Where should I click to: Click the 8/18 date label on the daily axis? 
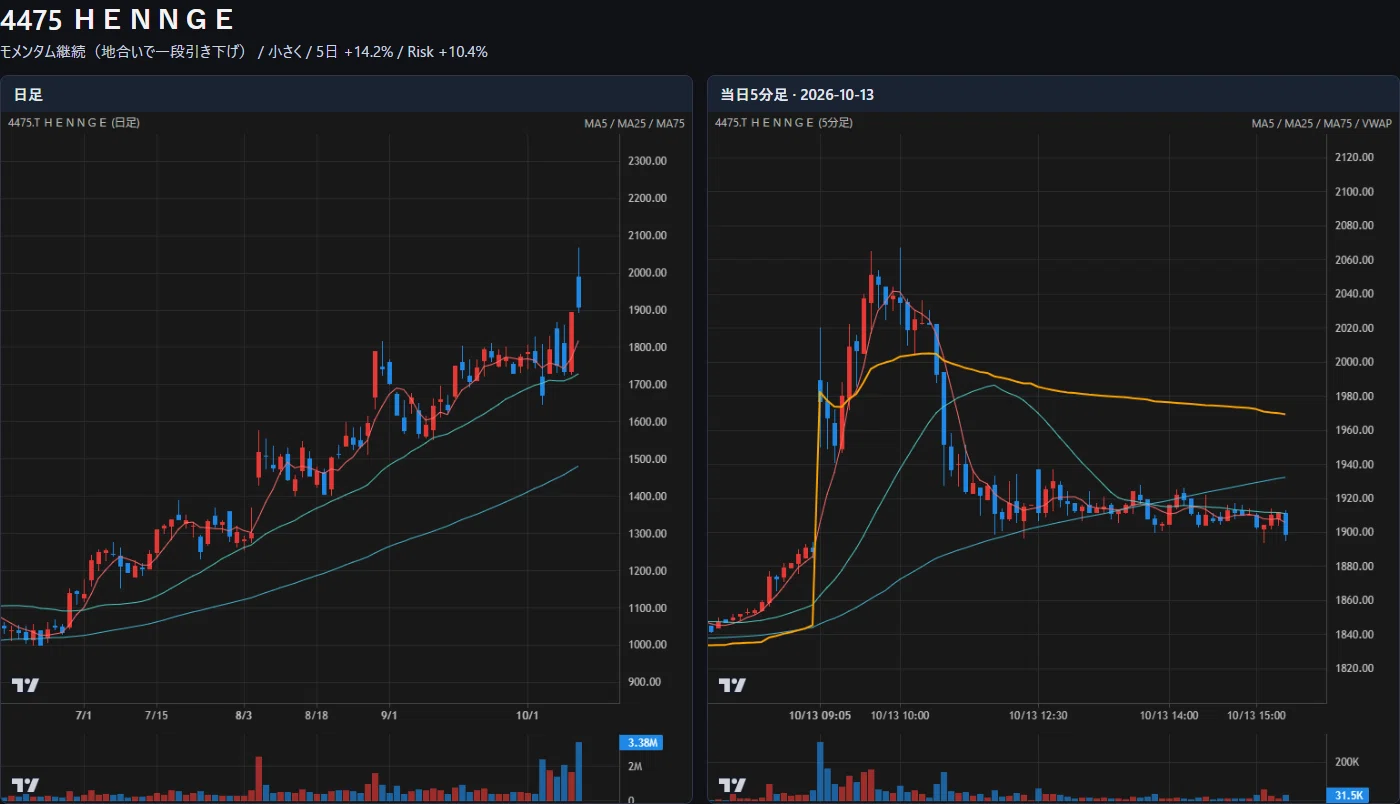click(317, 716)
